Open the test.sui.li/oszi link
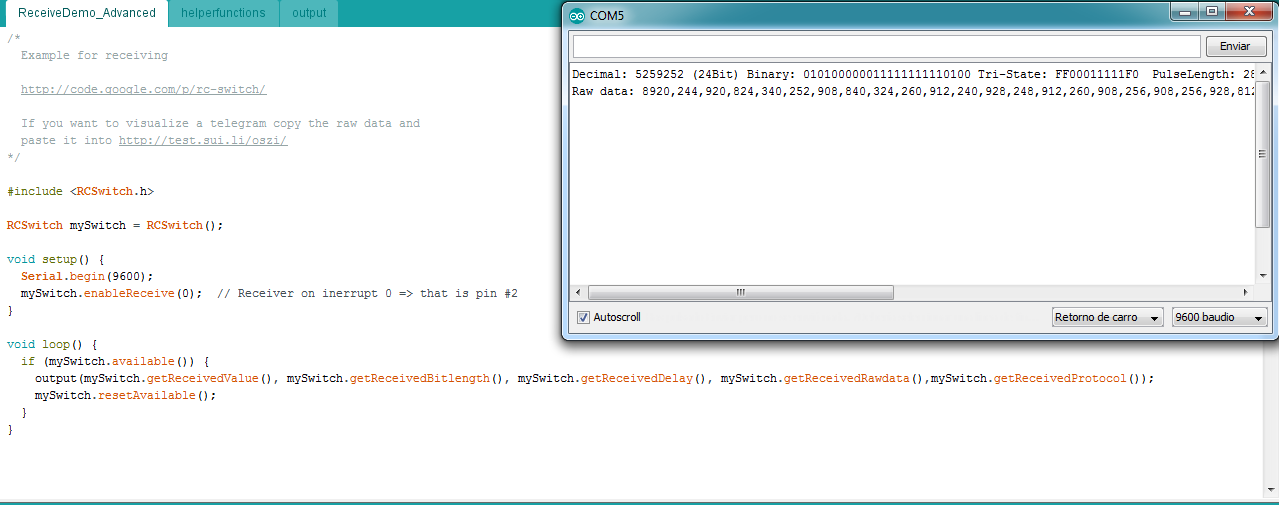 click(203, 141)
